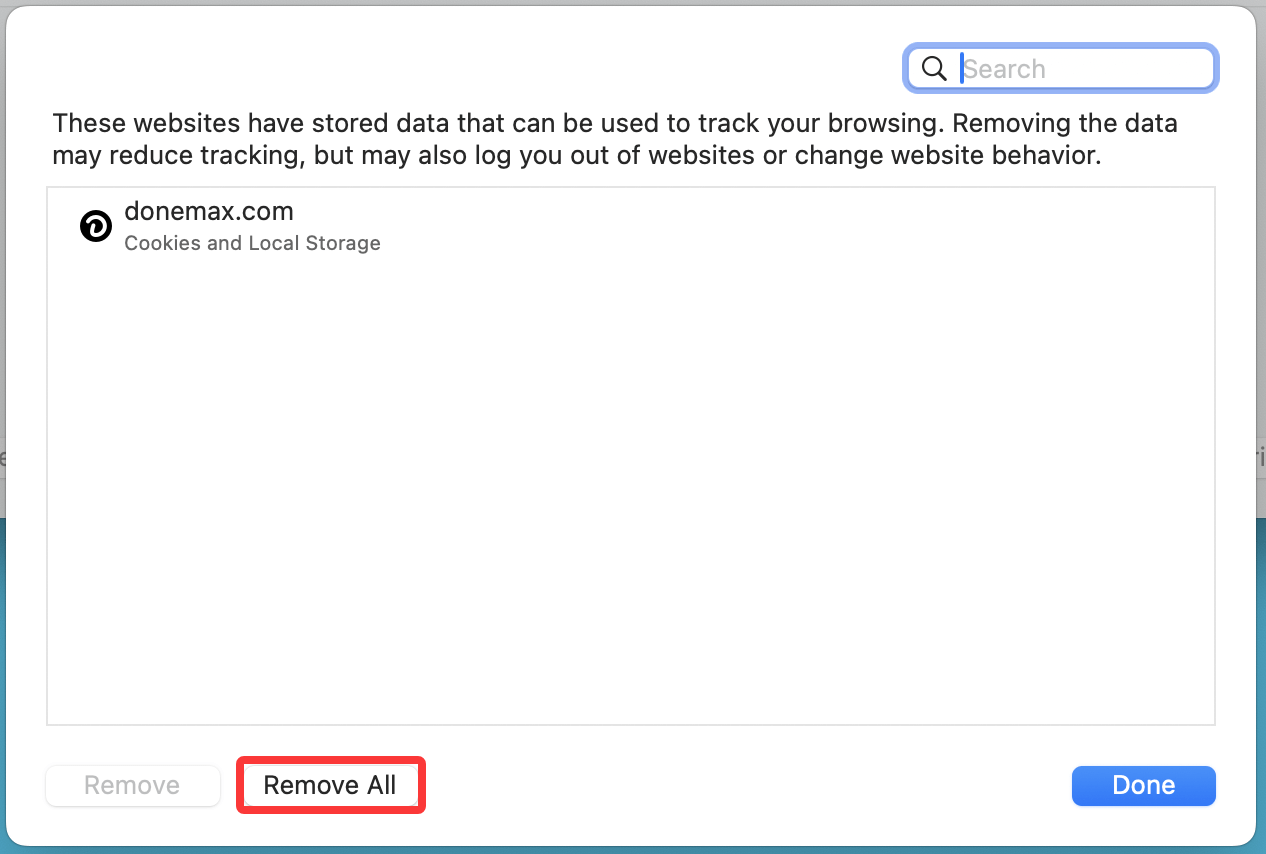This screenshot has height=854, width=1266.
Task: Click the Search placeholder text
Action: click(1005, 69)
